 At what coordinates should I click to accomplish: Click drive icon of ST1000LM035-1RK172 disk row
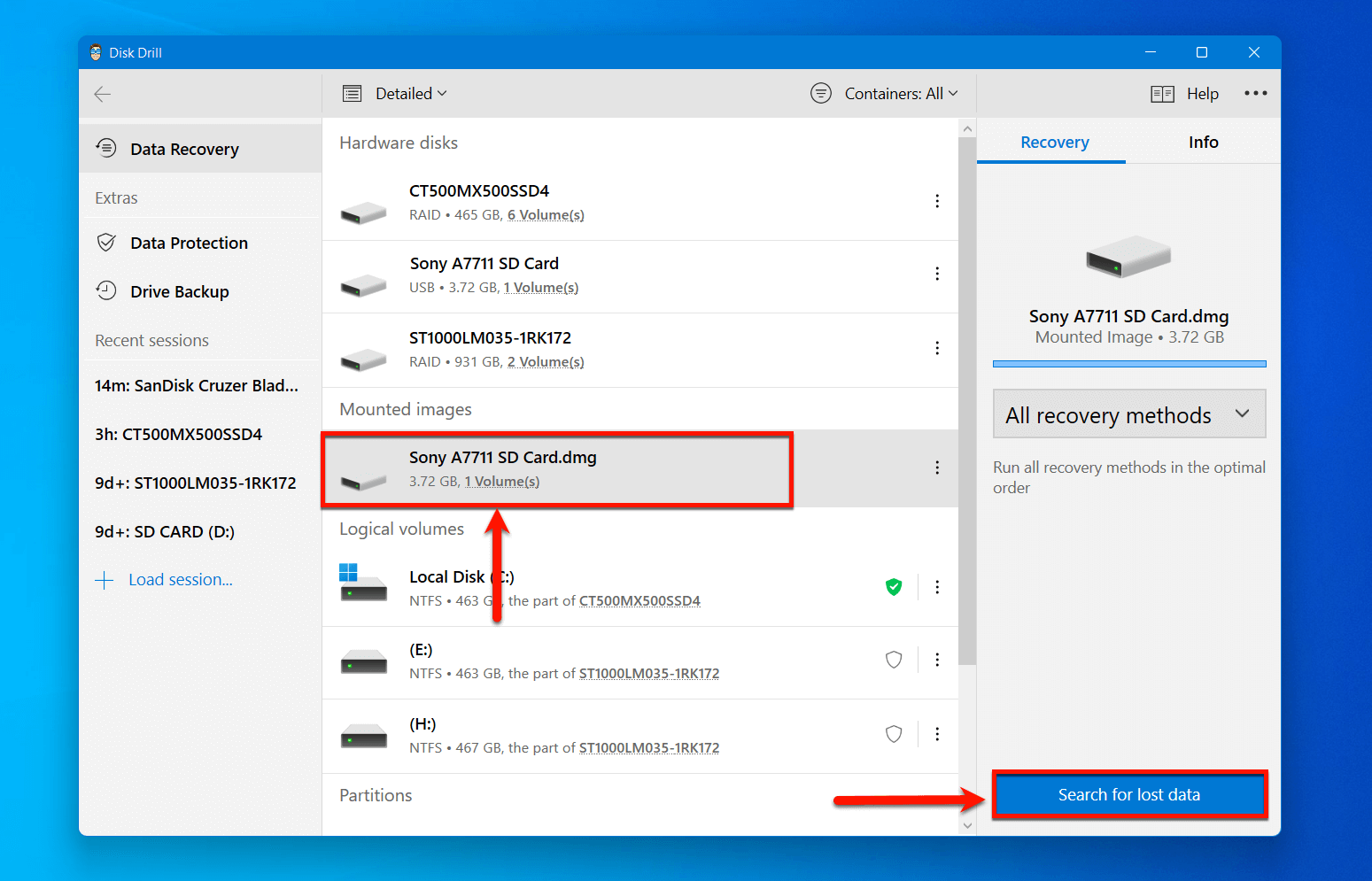[x=364, y=359]
